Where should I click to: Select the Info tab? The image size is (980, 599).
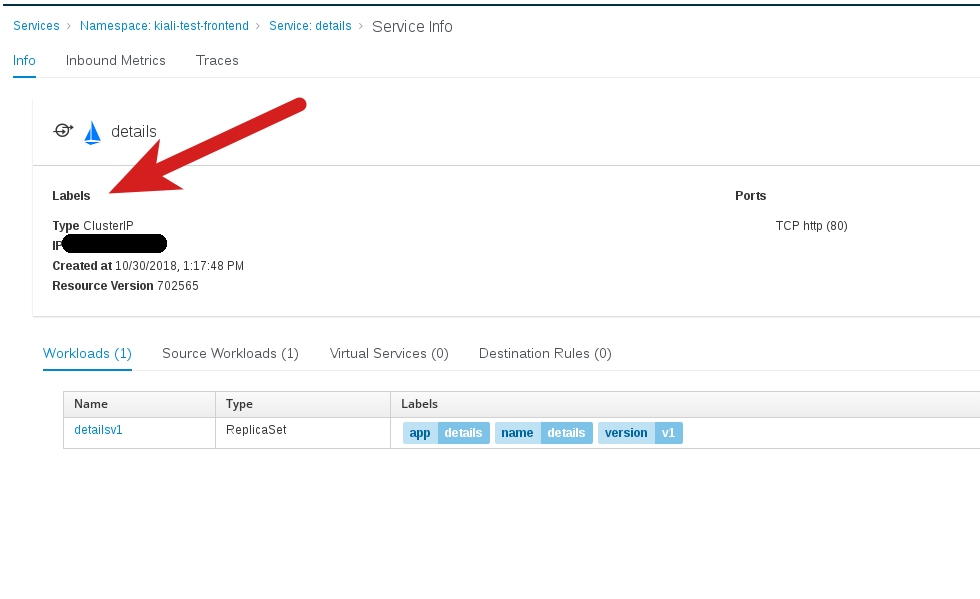tap(24, 61)
